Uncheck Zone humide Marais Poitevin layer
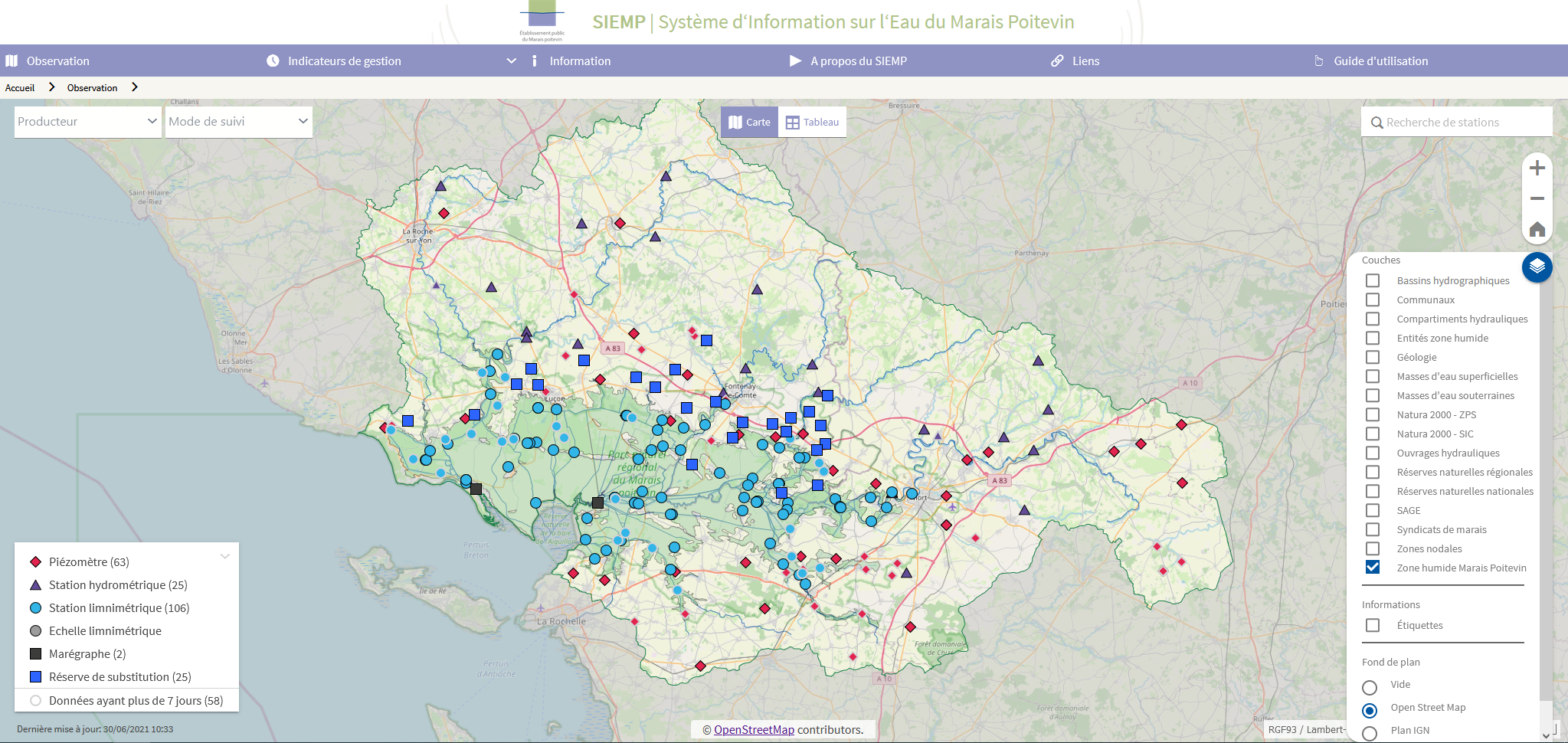 coord(1373,568)
